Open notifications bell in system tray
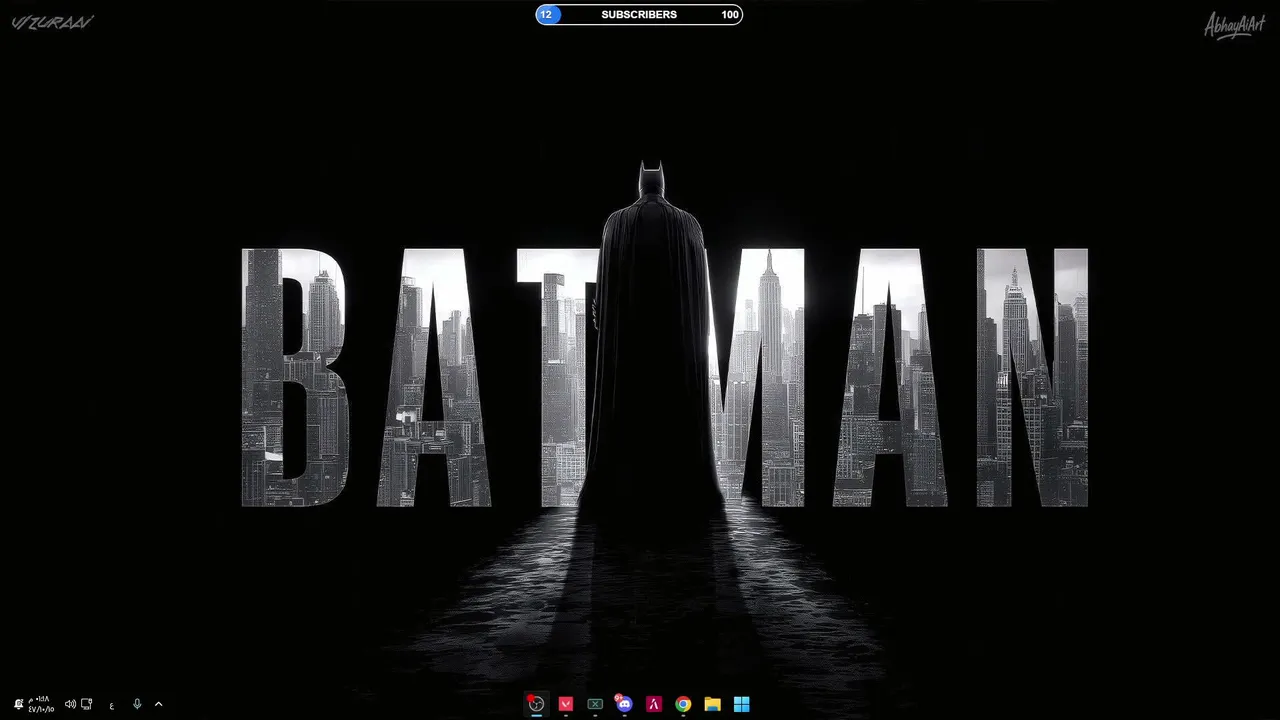 pyautogui.click(x=18, y=704)
